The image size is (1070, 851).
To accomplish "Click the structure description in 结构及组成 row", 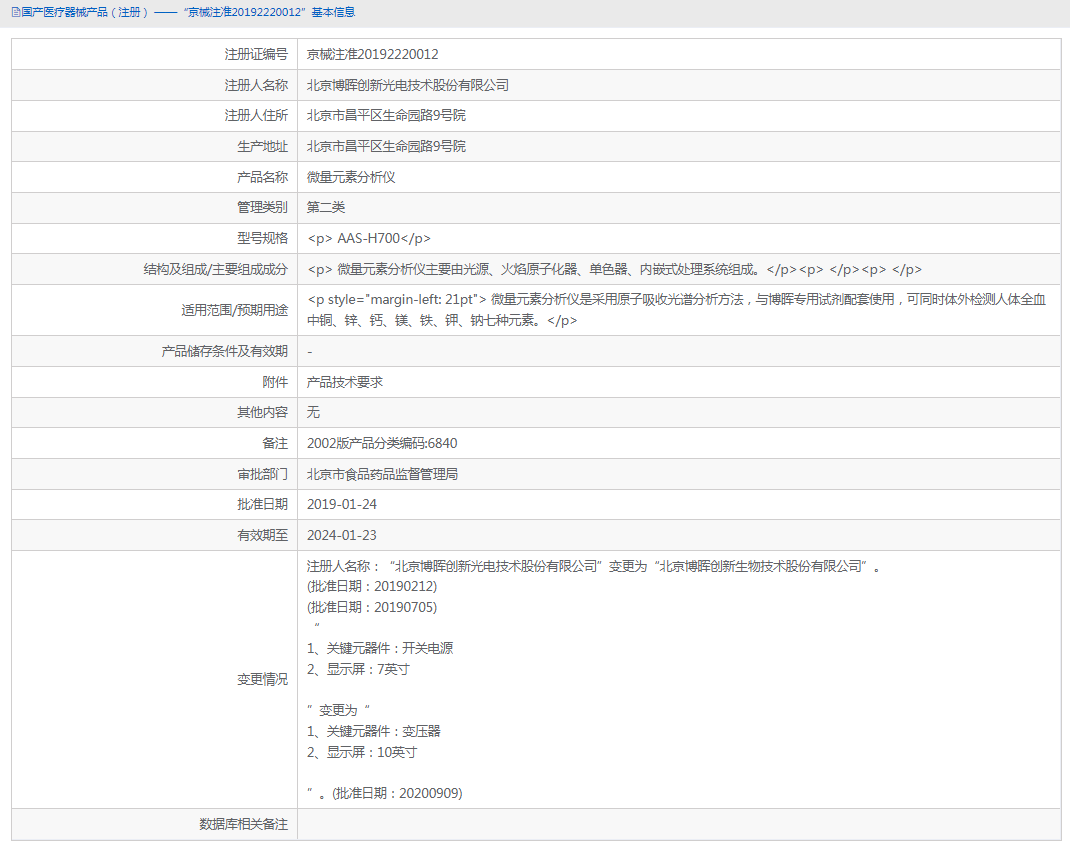I will click(614, 270).
